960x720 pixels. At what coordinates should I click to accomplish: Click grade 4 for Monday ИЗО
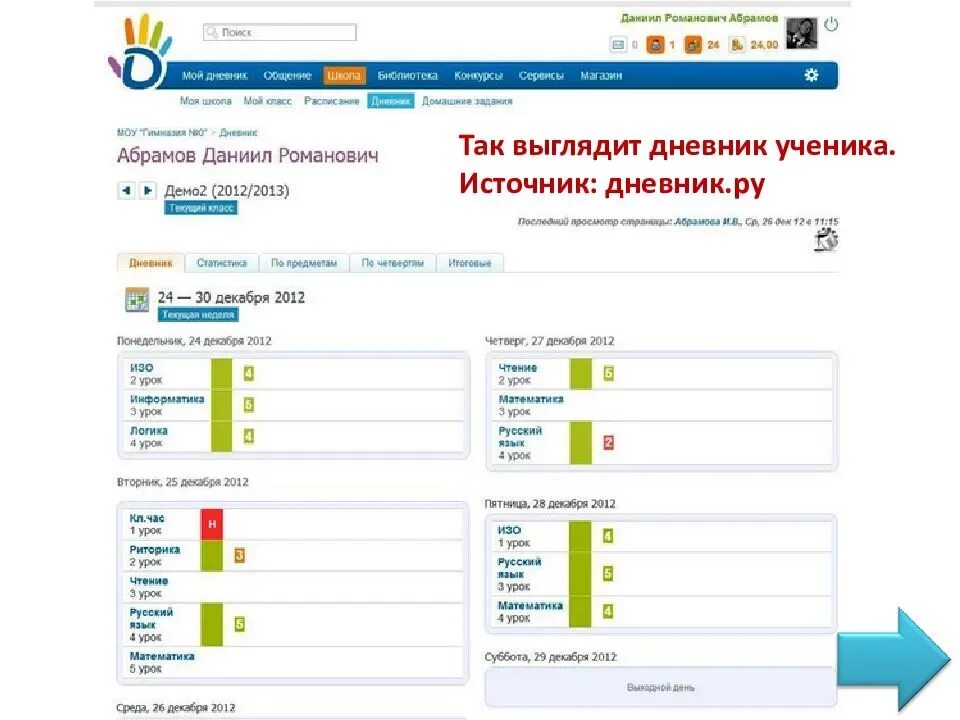point(249,373)
